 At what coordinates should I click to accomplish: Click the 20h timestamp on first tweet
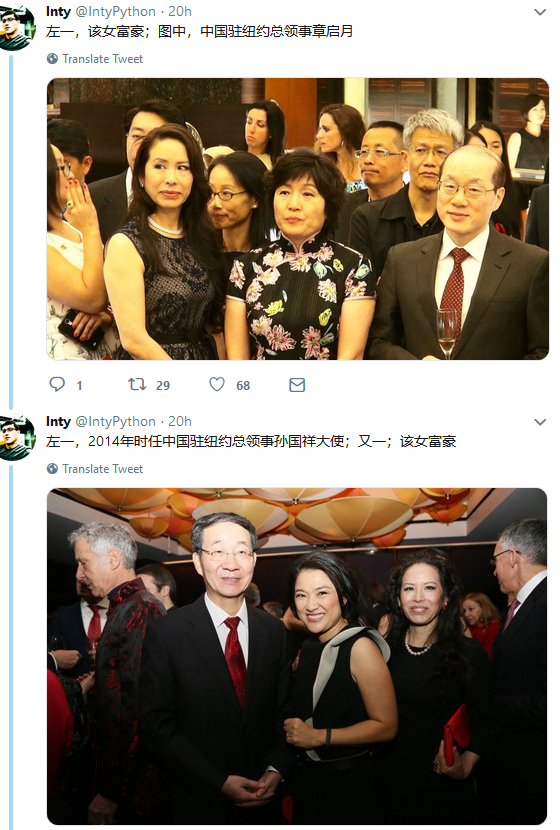click(179, 12)
